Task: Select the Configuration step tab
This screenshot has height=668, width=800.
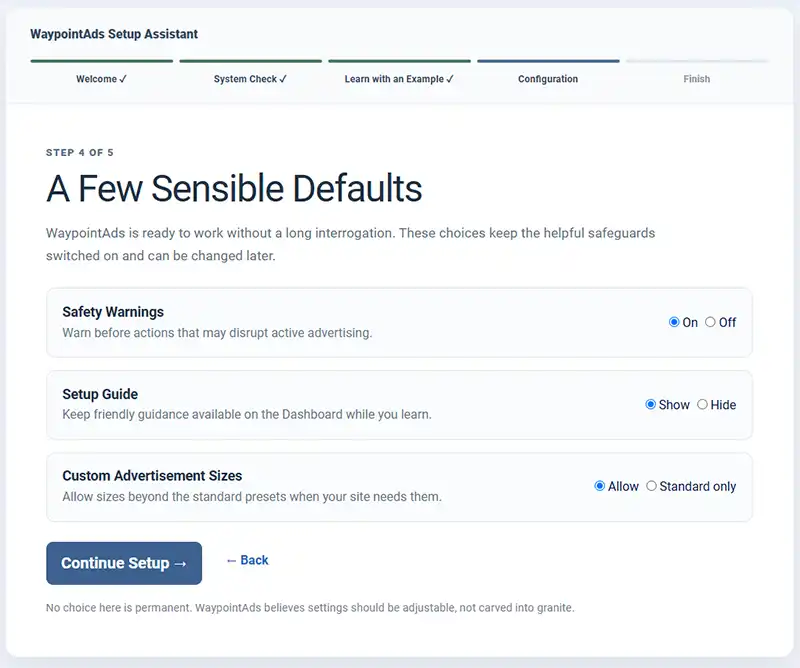Action: coord(548,71)
